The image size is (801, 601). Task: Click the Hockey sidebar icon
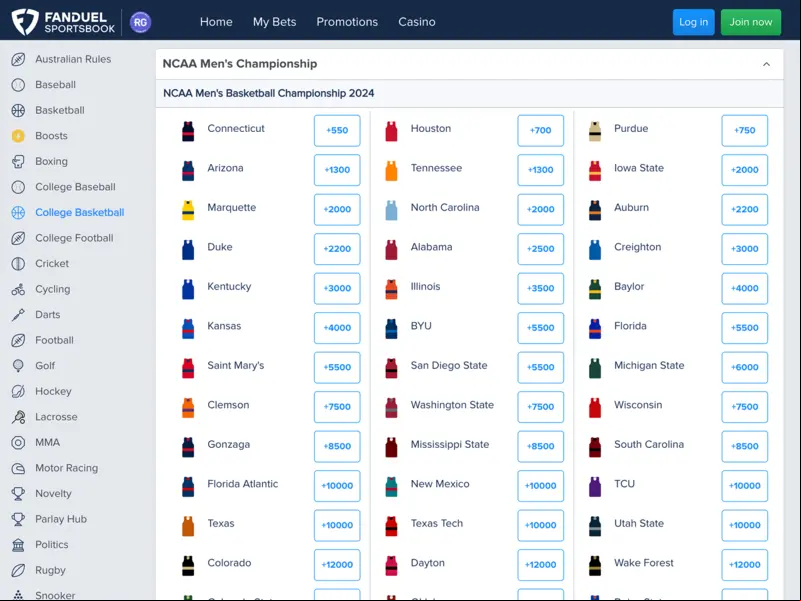(x=18, y=391)
